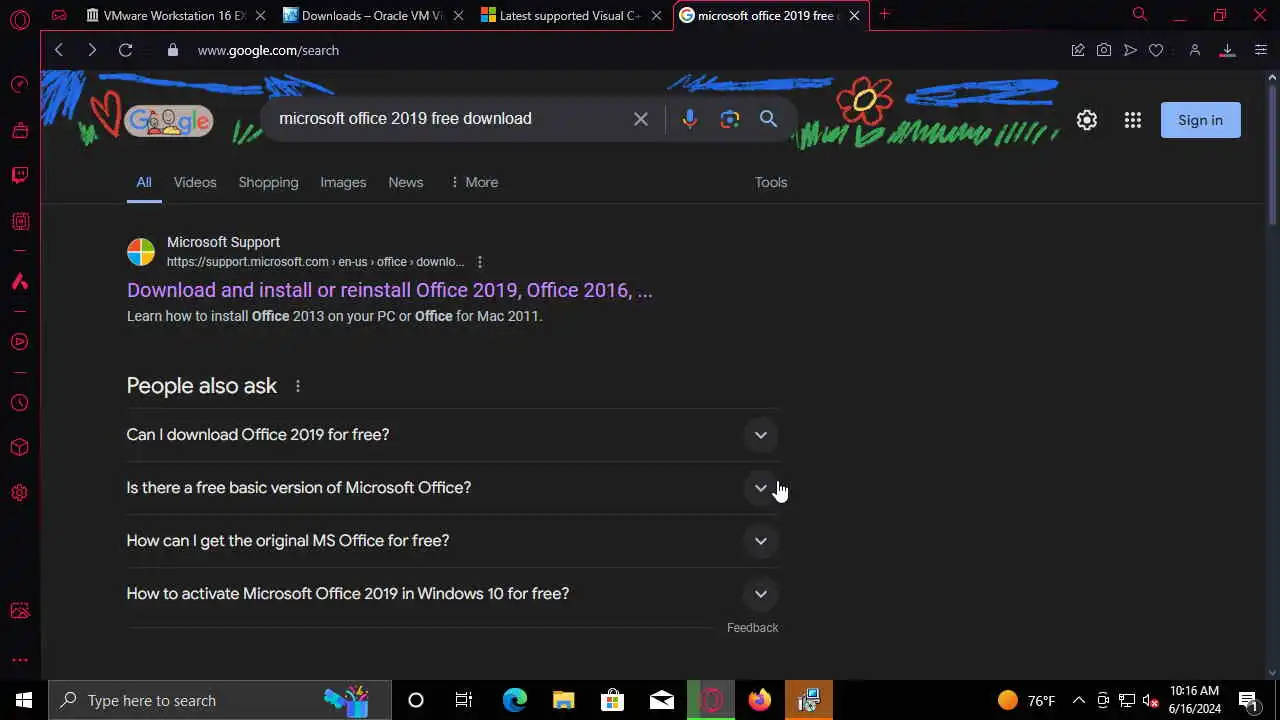This screenshot has width=1280, height=720.
Task: Switch to the News tab
Action: pos(406,182)
